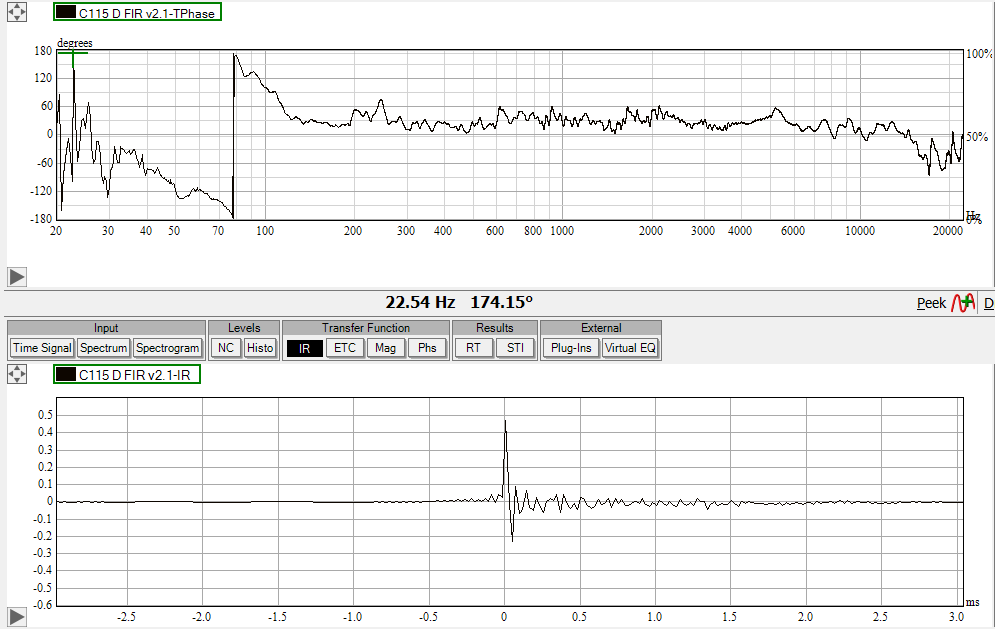
Task: Click the ms time axis unit label
Action: pos(972,602)
